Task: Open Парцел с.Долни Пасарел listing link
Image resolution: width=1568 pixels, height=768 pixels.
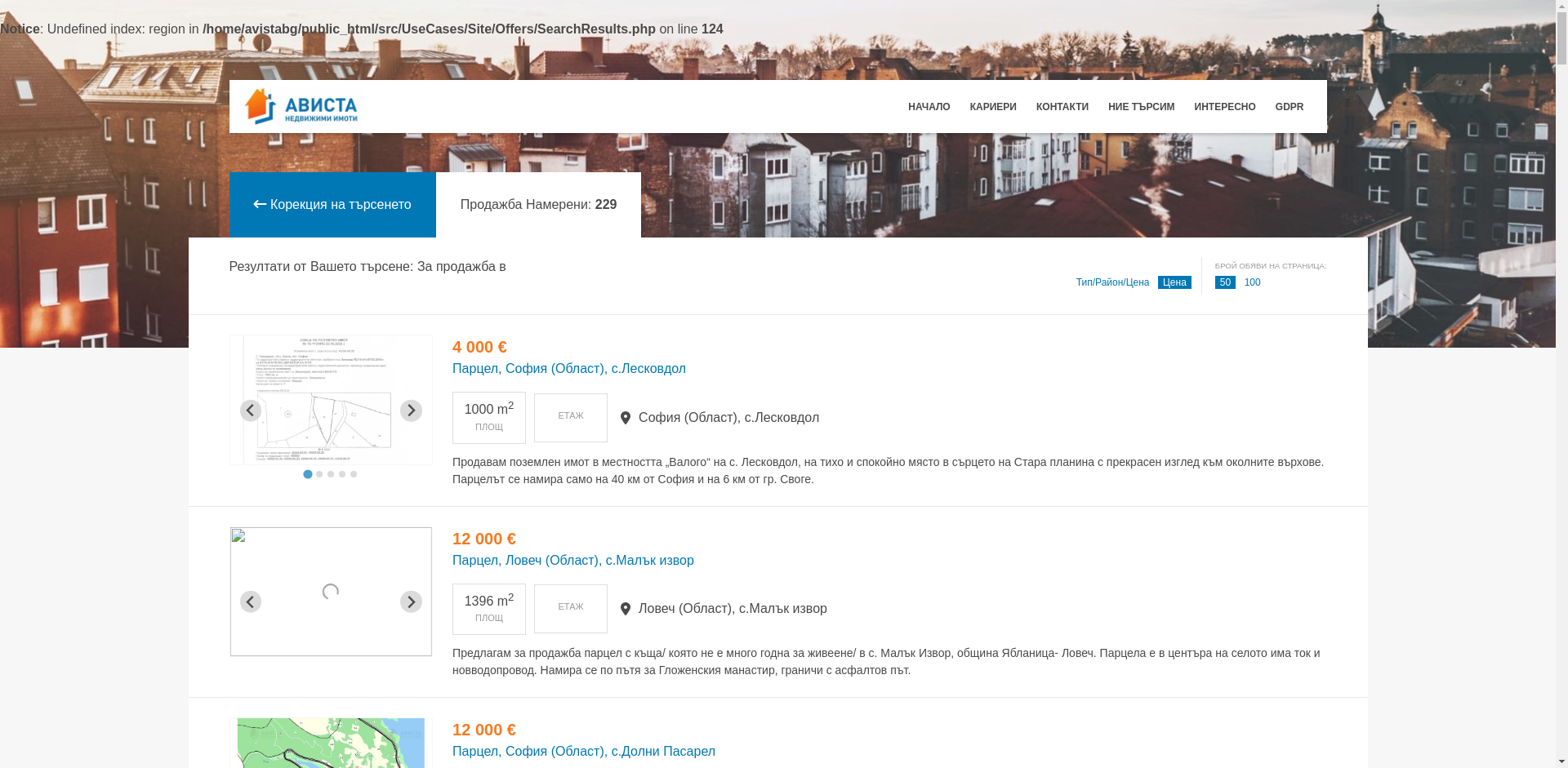Action: point(583,752)
